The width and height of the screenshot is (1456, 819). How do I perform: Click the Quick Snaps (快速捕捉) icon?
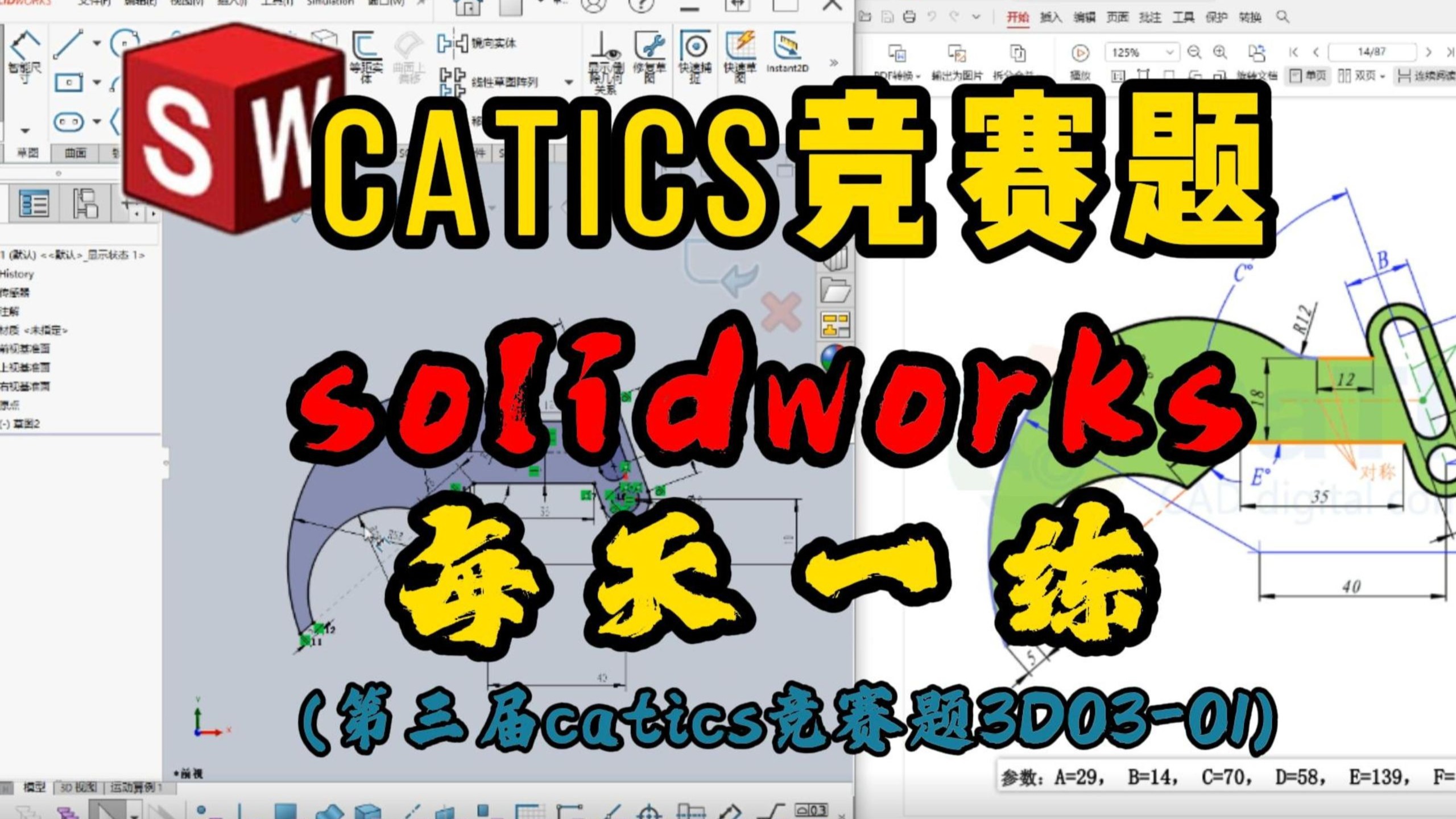point(695,57)
